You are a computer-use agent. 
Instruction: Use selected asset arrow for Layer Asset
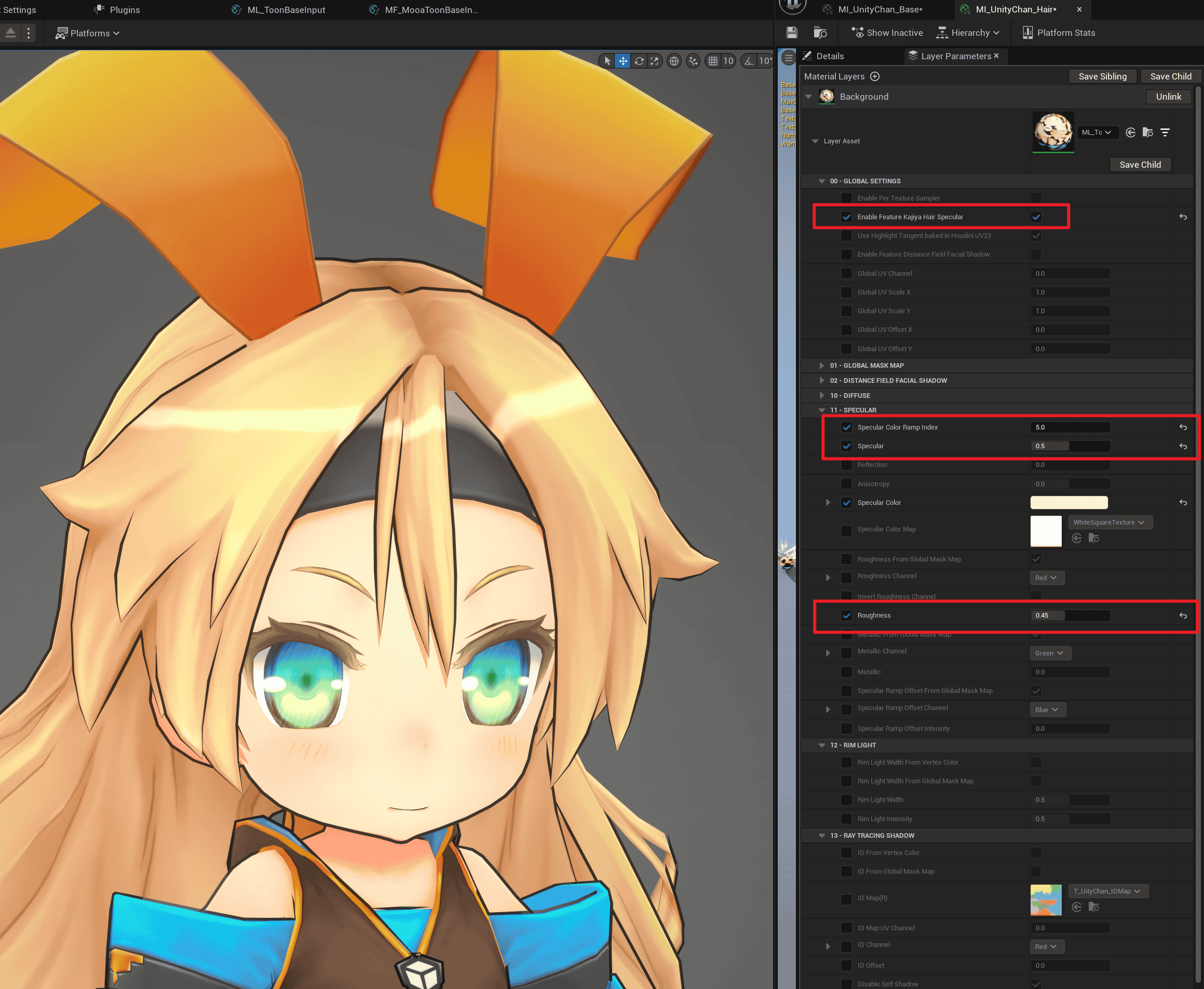pyautogui.click(x=1130, y=132)
